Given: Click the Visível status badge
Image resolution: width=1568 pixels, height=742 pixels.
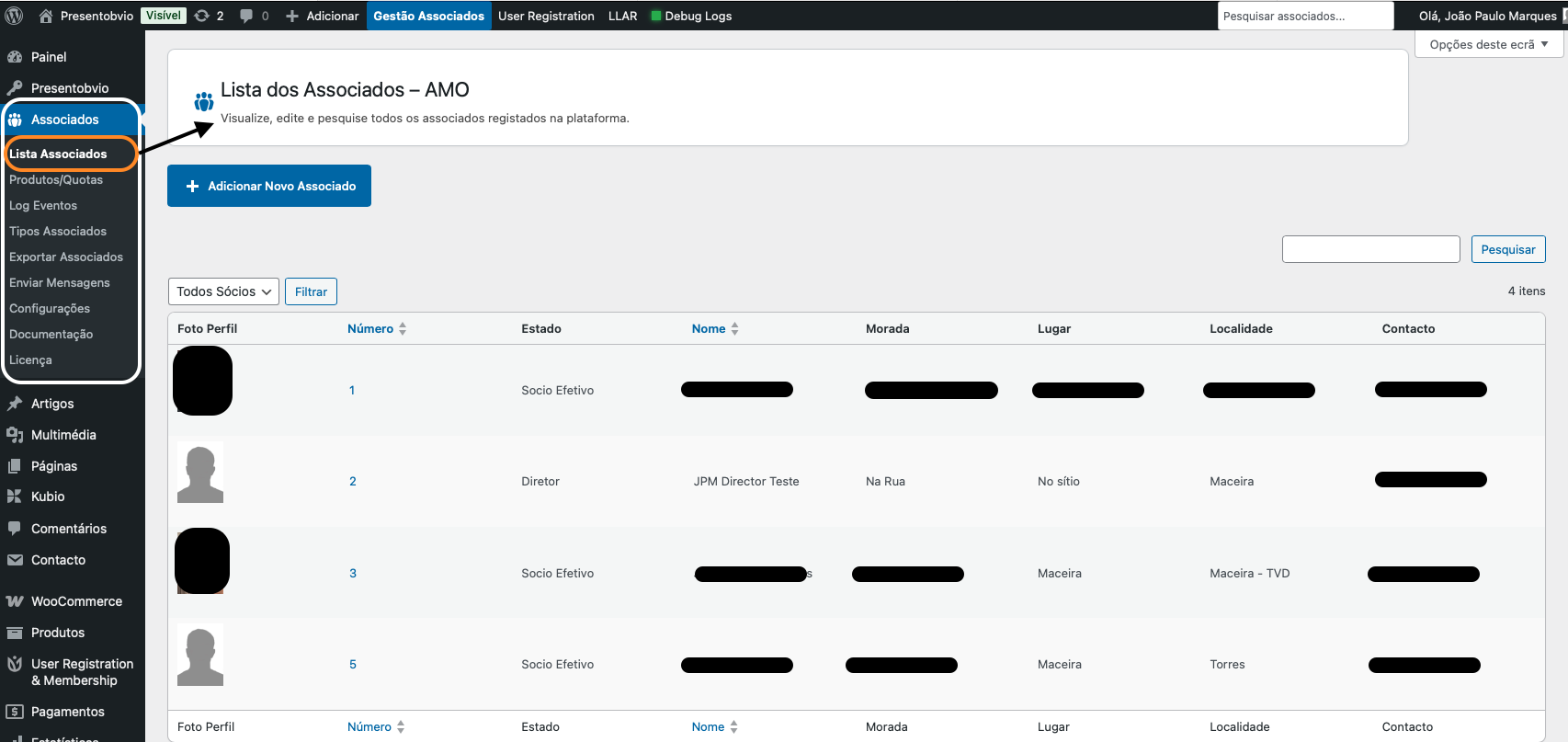Looking at the screenshot, I should pos(164,16).
